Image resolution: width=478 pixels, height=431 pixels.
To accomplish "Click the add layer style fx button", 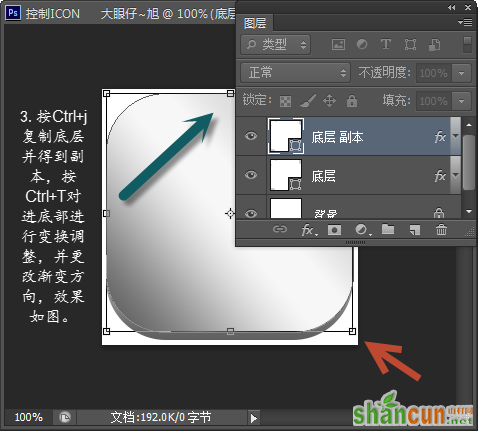I will point(309,230).
